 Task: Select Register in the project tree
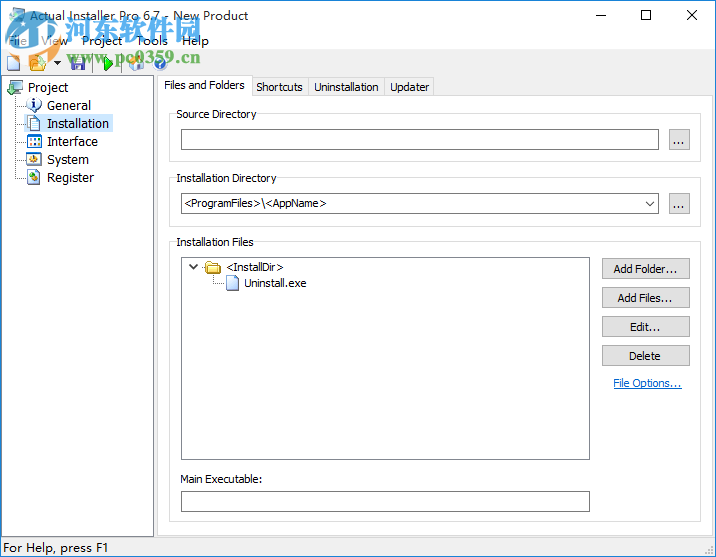pyautogui.click(x=70, y=177)
